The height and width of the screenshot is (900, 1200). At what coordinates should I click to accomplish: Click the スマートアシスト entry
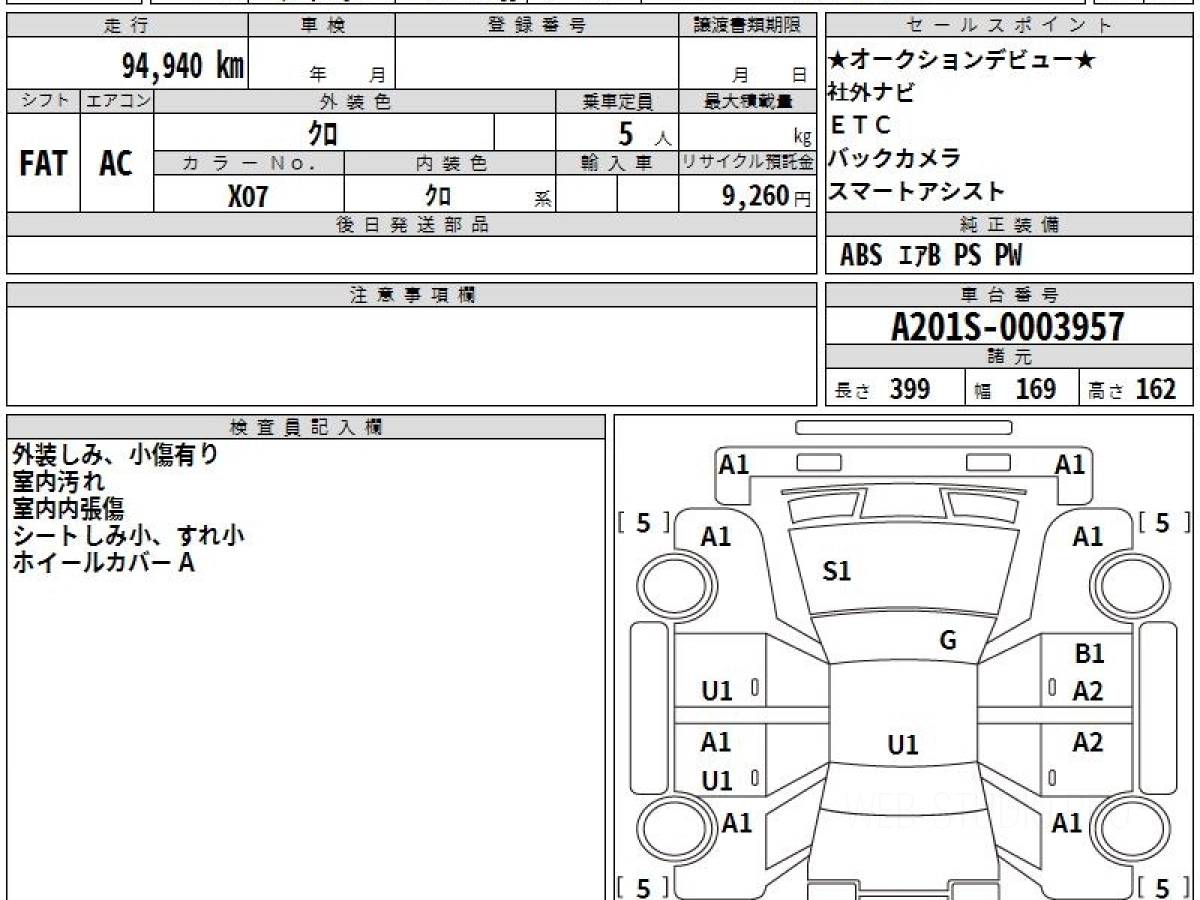916,191
